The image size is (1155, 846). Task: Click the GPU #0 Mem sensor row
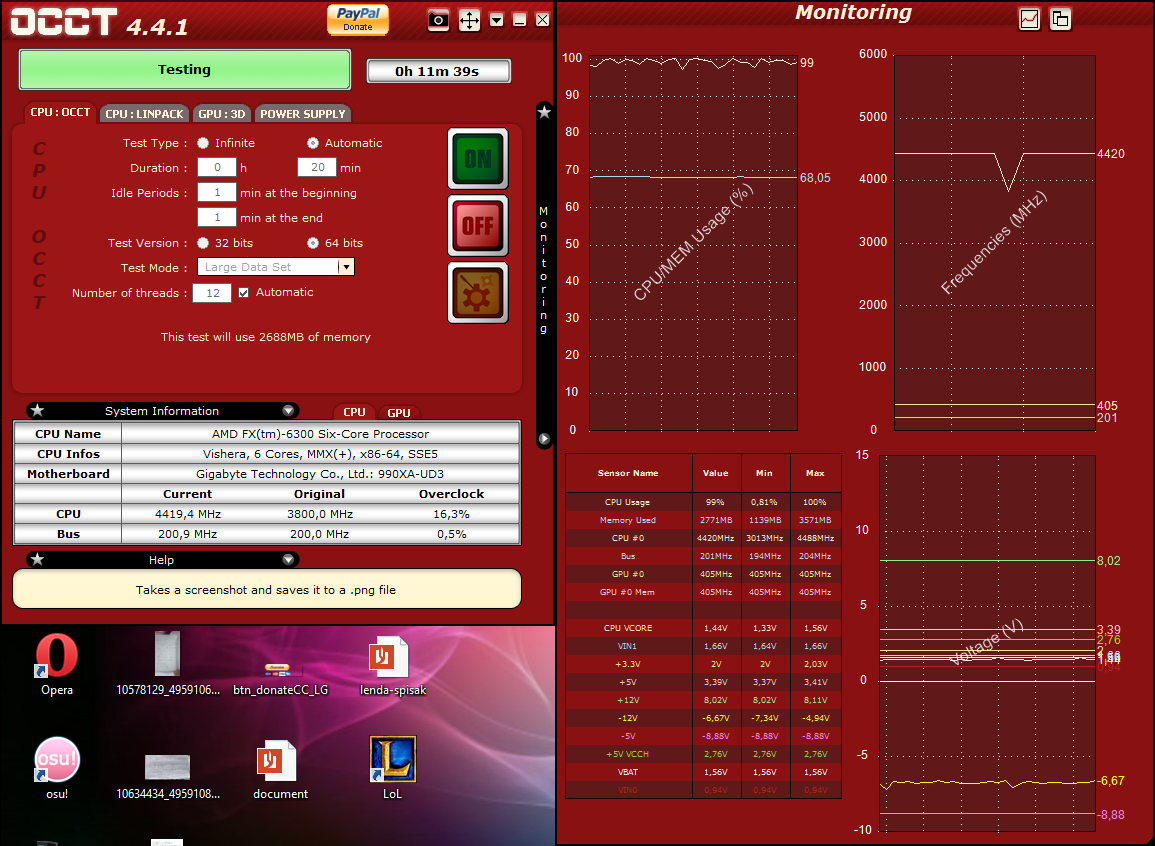point(703,592)
